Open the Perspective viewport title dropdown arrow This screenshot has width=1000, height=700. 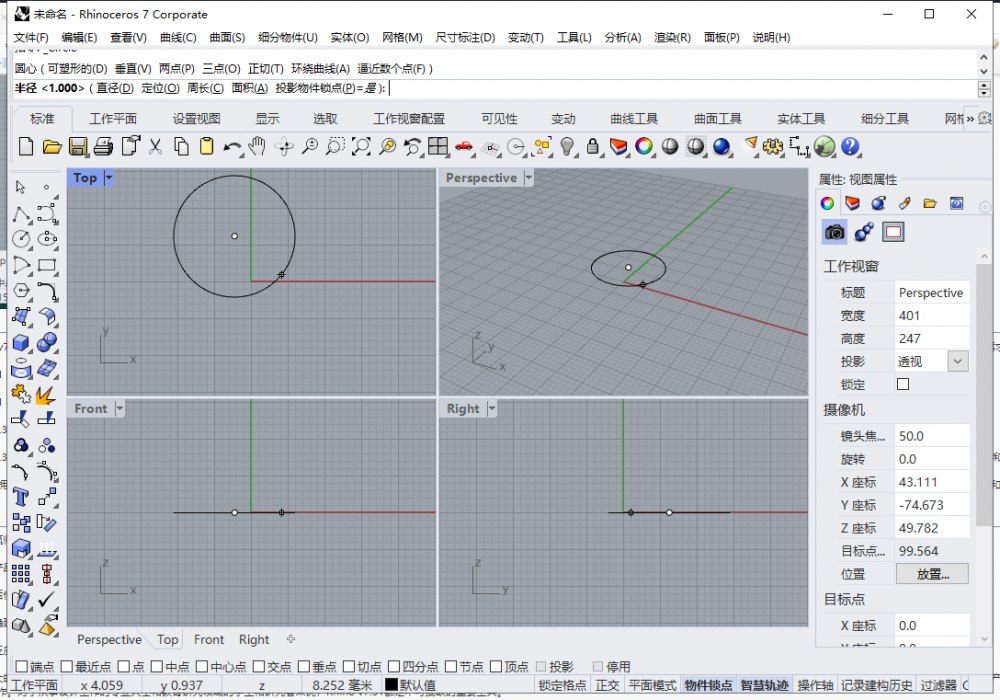point(528,178)
